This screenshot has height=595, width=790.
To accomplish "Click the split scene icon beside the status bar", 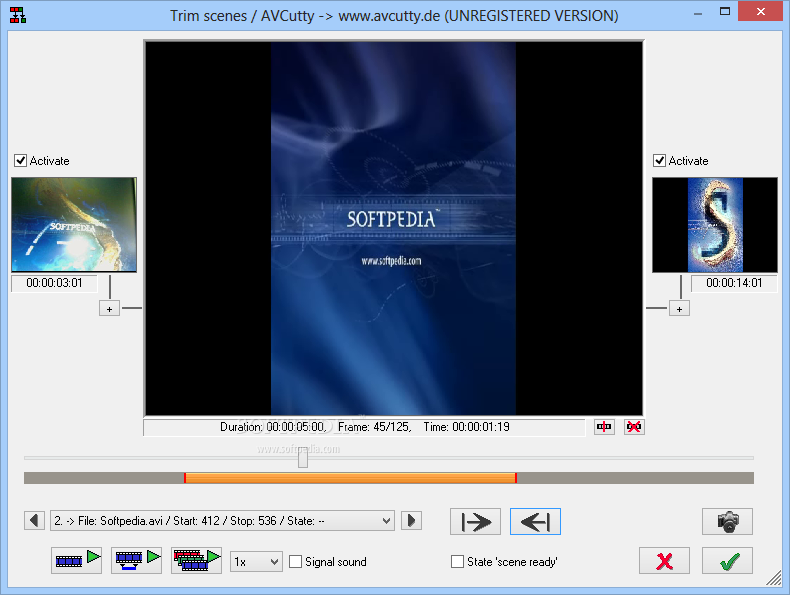I will click(604, 427).
